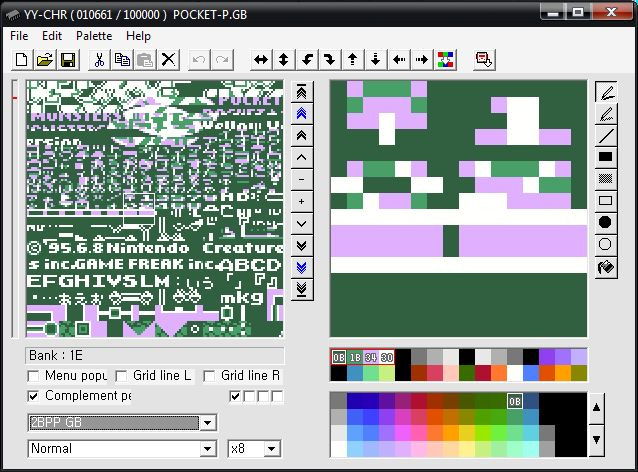
Task: Open the 2BPP GB format dropdown
Action: point(208,423)
